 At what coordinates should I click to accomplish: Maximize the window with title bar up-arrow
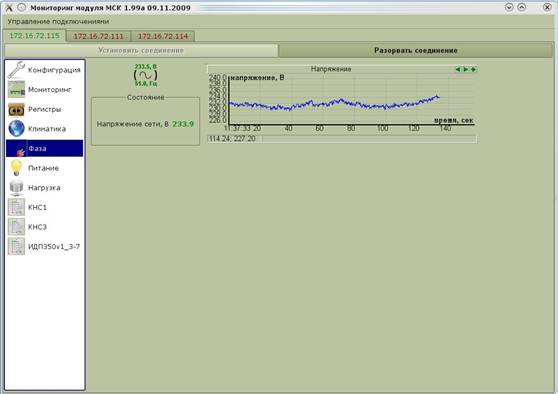[x=522, y=7]
